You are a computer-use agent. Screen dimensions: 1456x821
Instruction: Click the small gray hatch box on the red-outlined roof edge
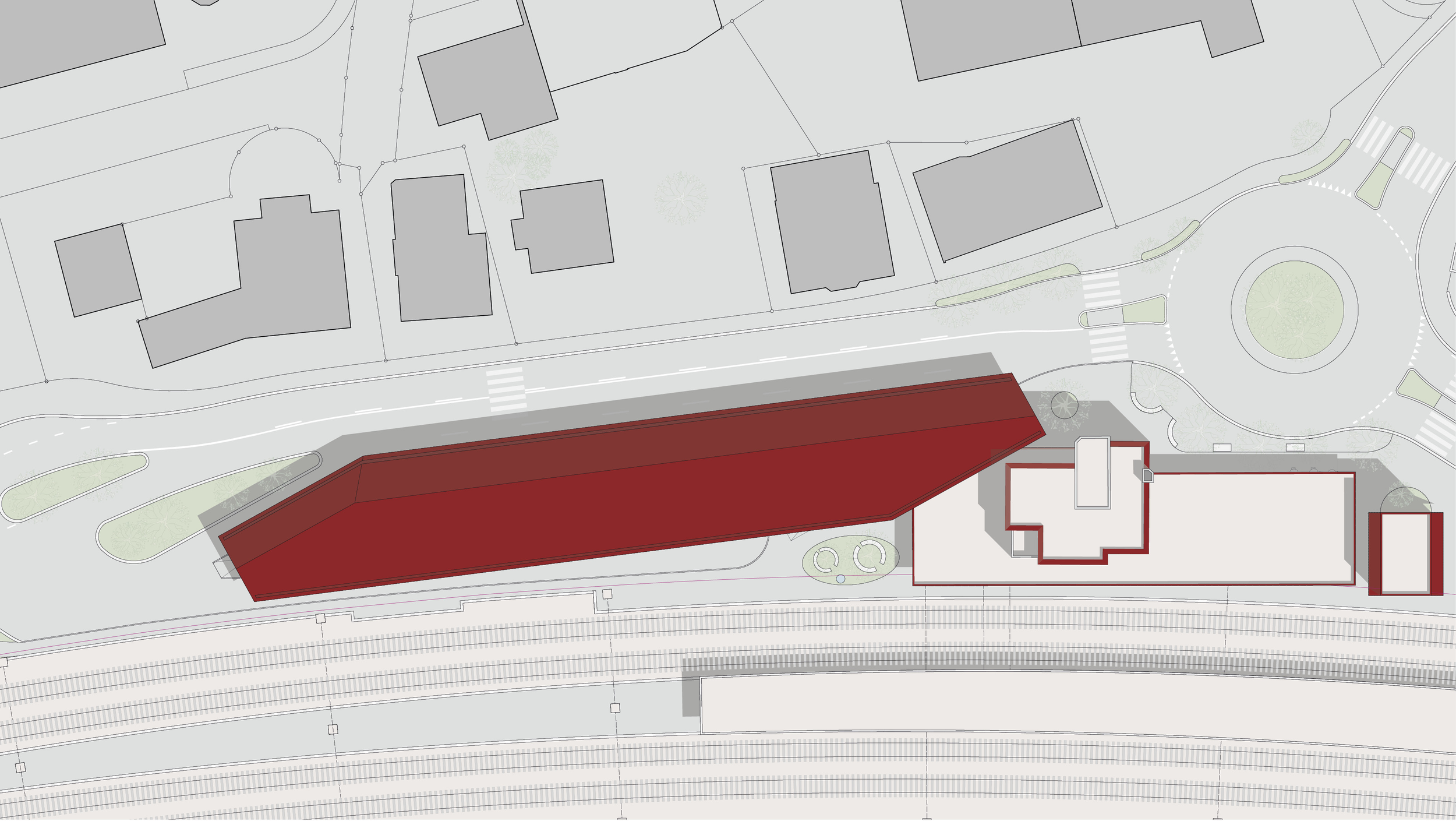pos(1148,476)
